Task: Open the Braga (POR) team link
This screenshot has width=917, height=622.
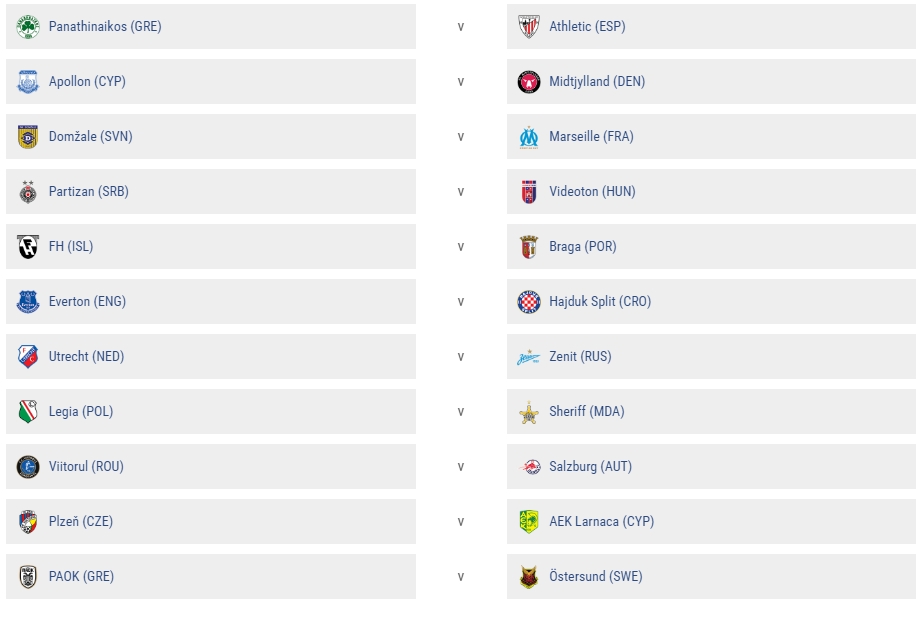Action: tap(582, 247)
